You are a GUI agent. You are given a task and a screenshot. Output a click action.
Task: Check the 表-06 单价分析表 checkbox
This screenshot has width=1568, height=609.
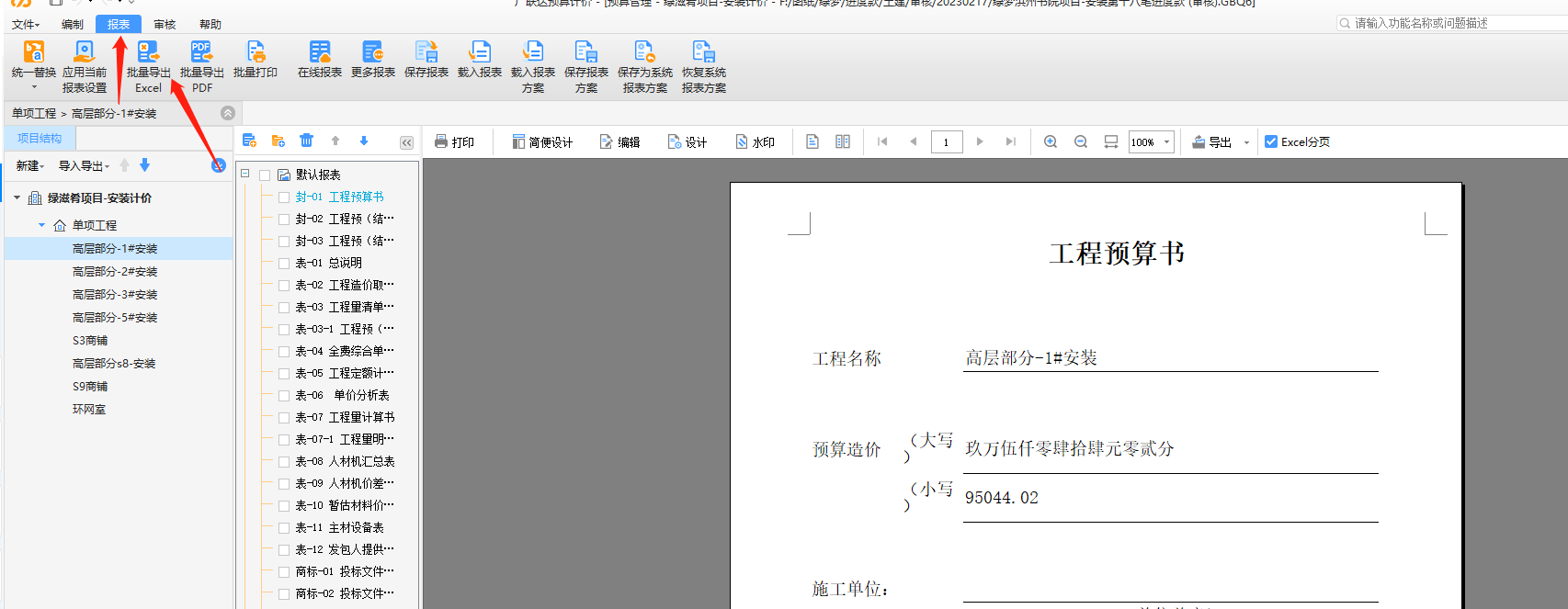pos(284,395)
